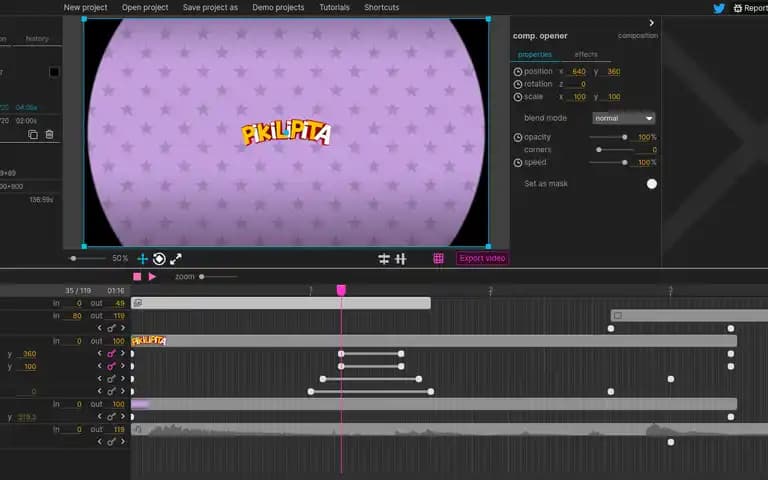Toggle the rotation keyframe stopwatch
The height and width of the screenshot is (480, 768).
coord(518,84)
